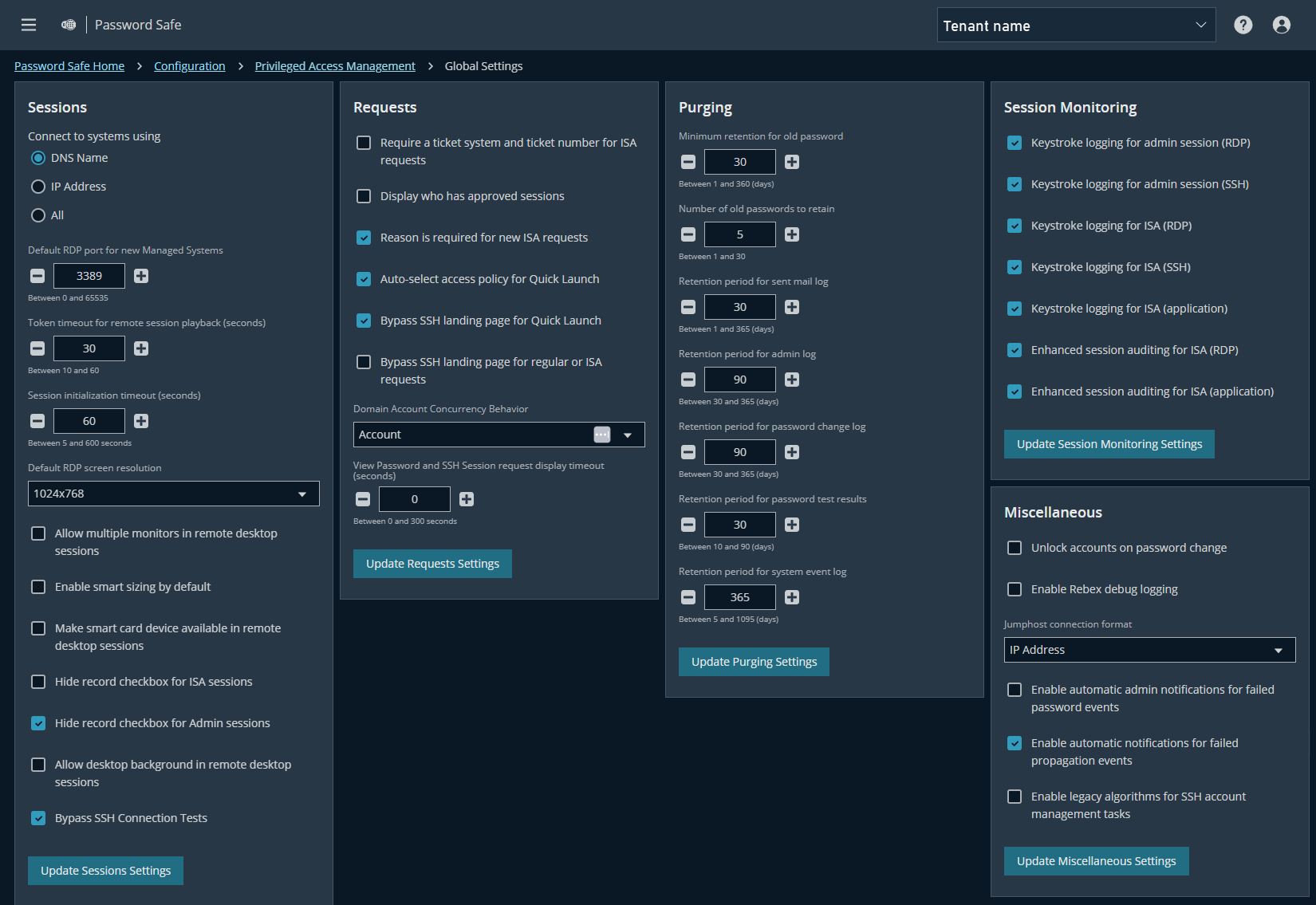Click Update Purging Settings button

pyautogui.click(x=753, y=661)
